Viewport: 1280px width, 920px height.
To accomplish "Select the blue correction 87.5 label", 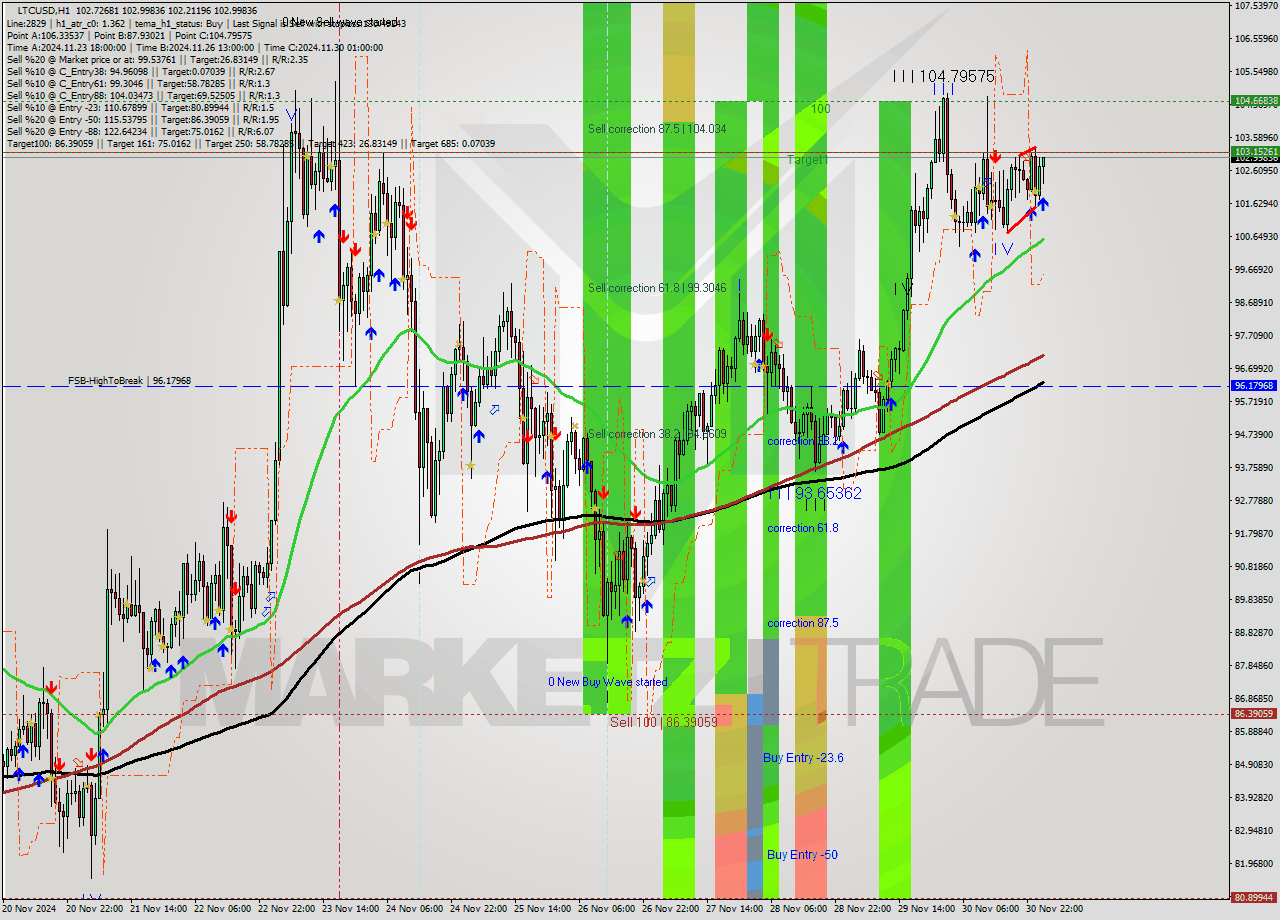I will (x=803, y=623).
